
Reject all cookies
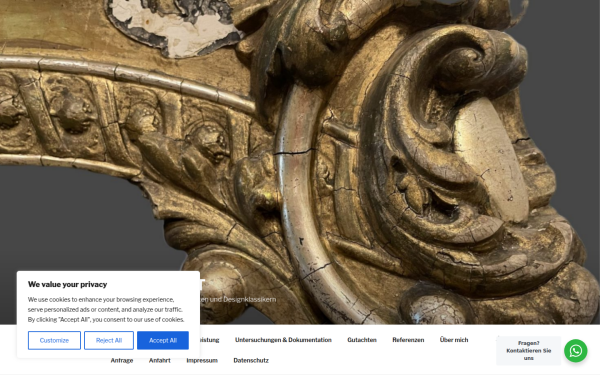[109, 340]
